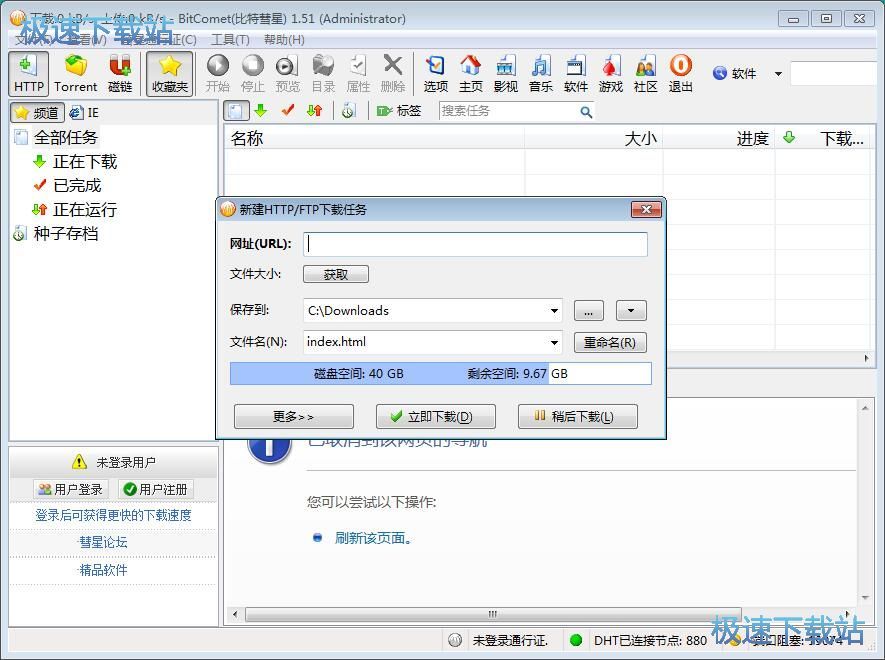The width and height of the screenshot is (885, 660).
Task: Show task properties (属性)
Action: tap(358, 73)
